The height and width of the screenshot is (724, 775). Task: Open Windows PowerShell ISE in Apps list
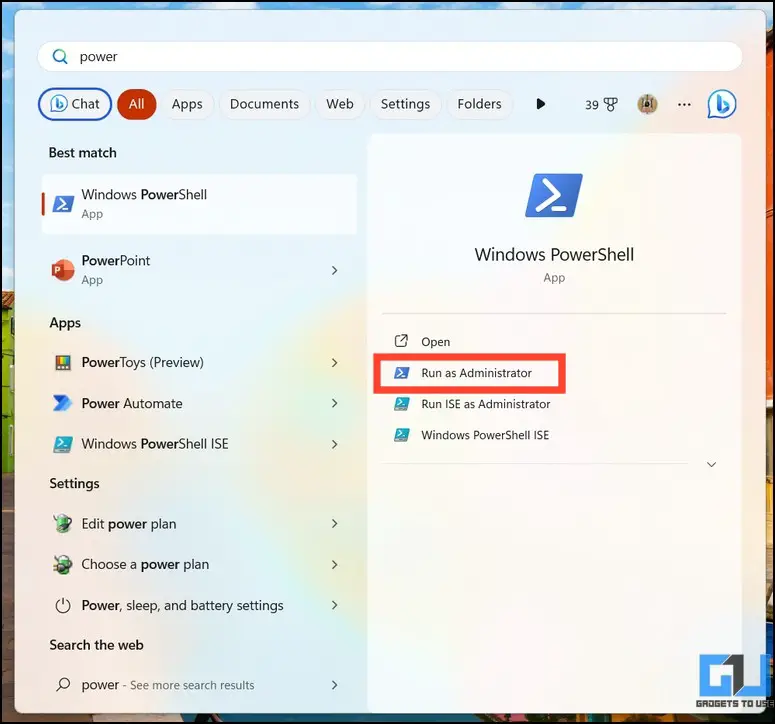click(x=199, y=444)
